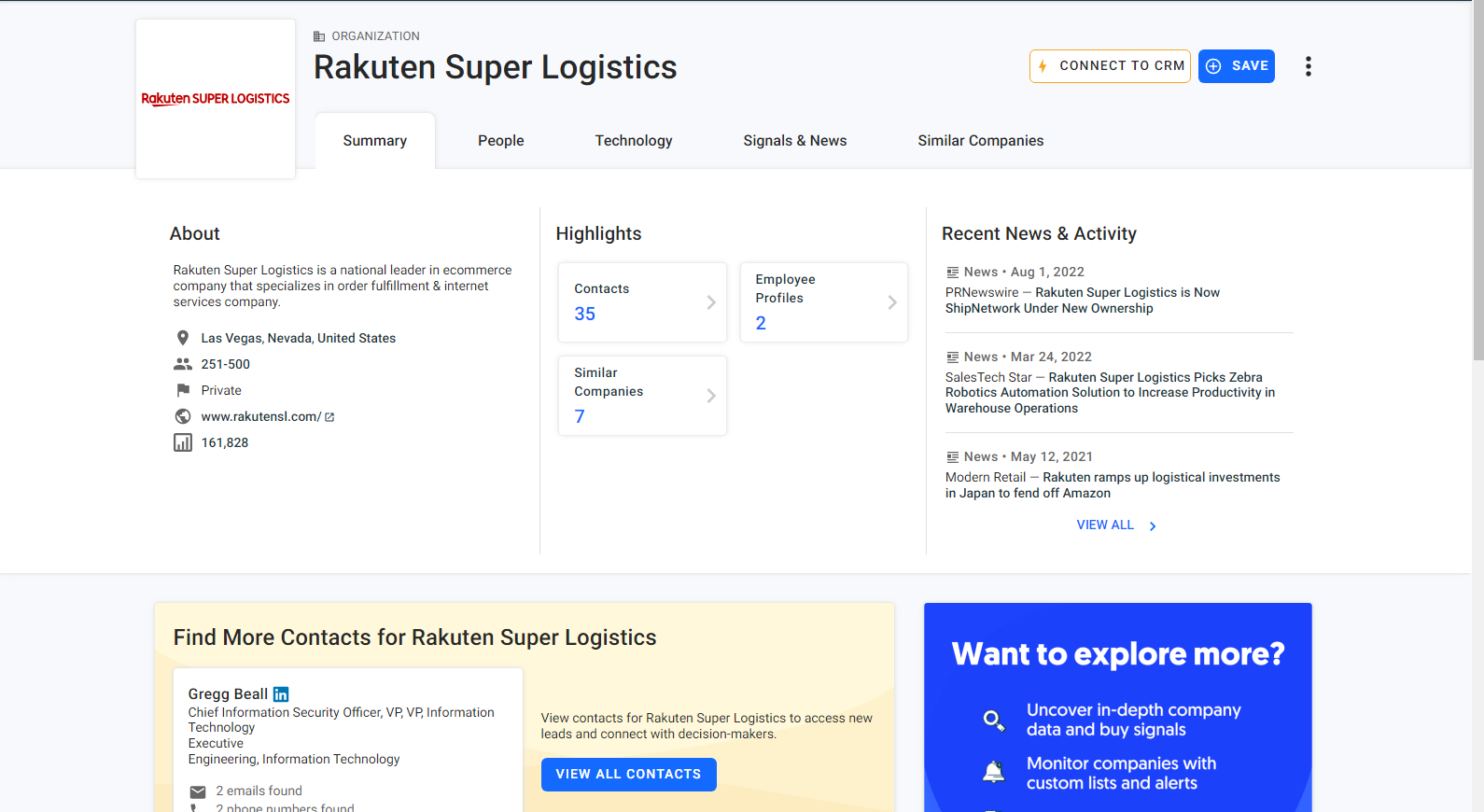This screenshot has width=1484, height=812.
Task: Click the bar chart icon beside 161,828
Action: point(183,442)
